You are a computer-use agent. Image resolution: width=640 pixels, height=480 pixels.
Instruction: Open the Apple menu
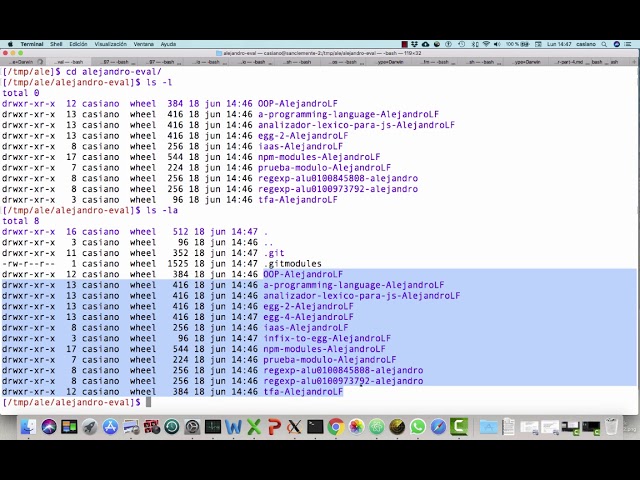click(x=10, y=44)
